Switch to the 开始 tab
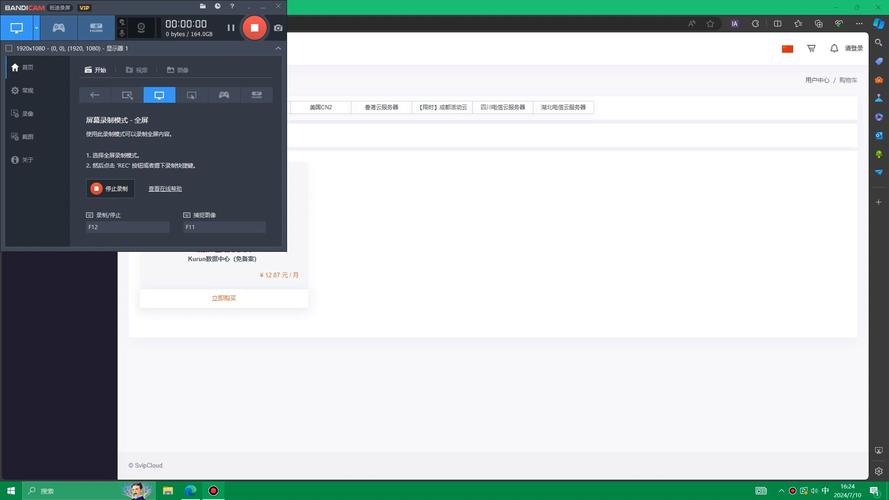Screen dimensions: 889x500 pos(96,70)
